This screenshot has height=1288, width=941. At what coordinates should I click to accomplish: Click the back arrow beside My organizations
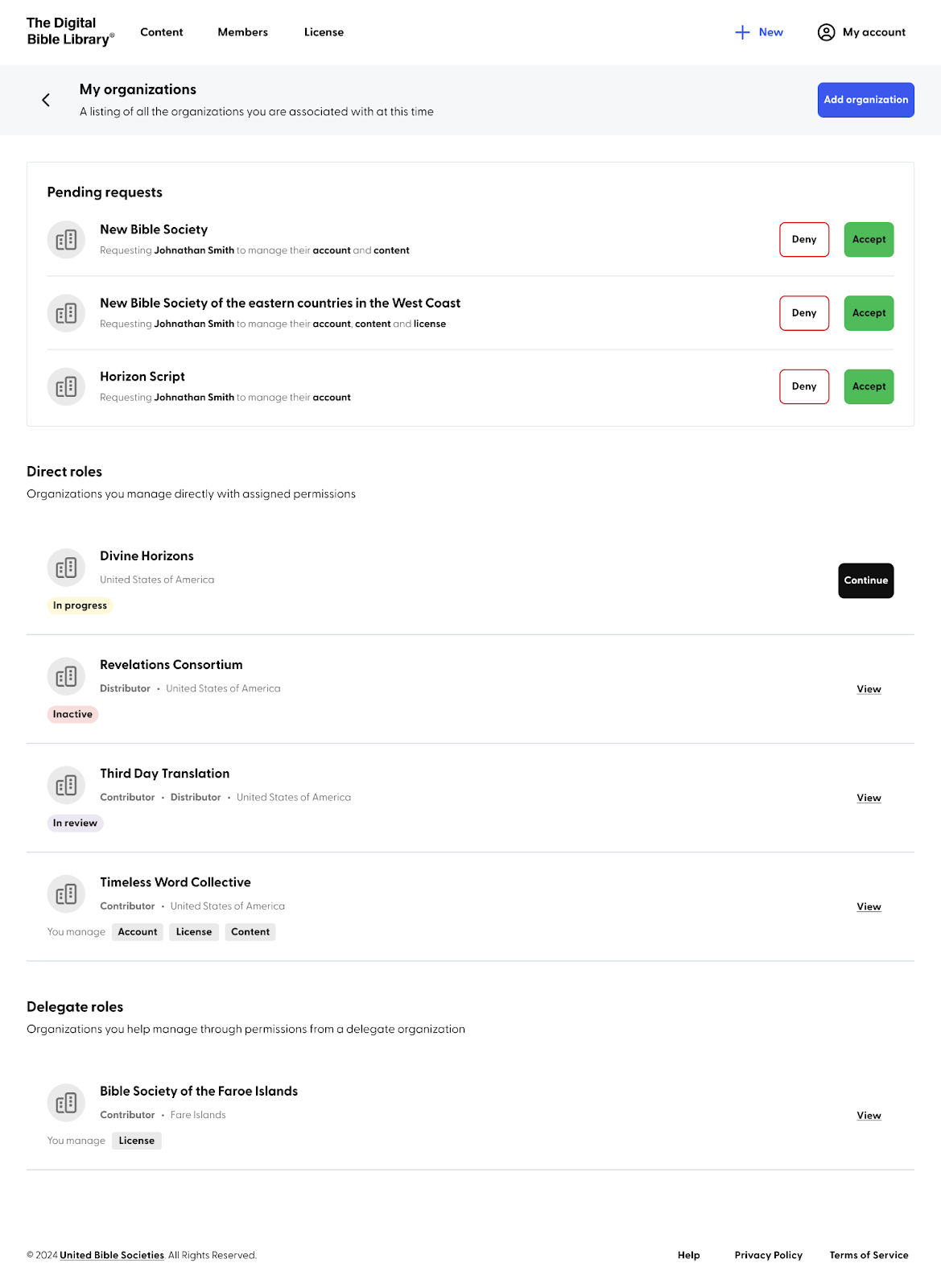point(46,100)
